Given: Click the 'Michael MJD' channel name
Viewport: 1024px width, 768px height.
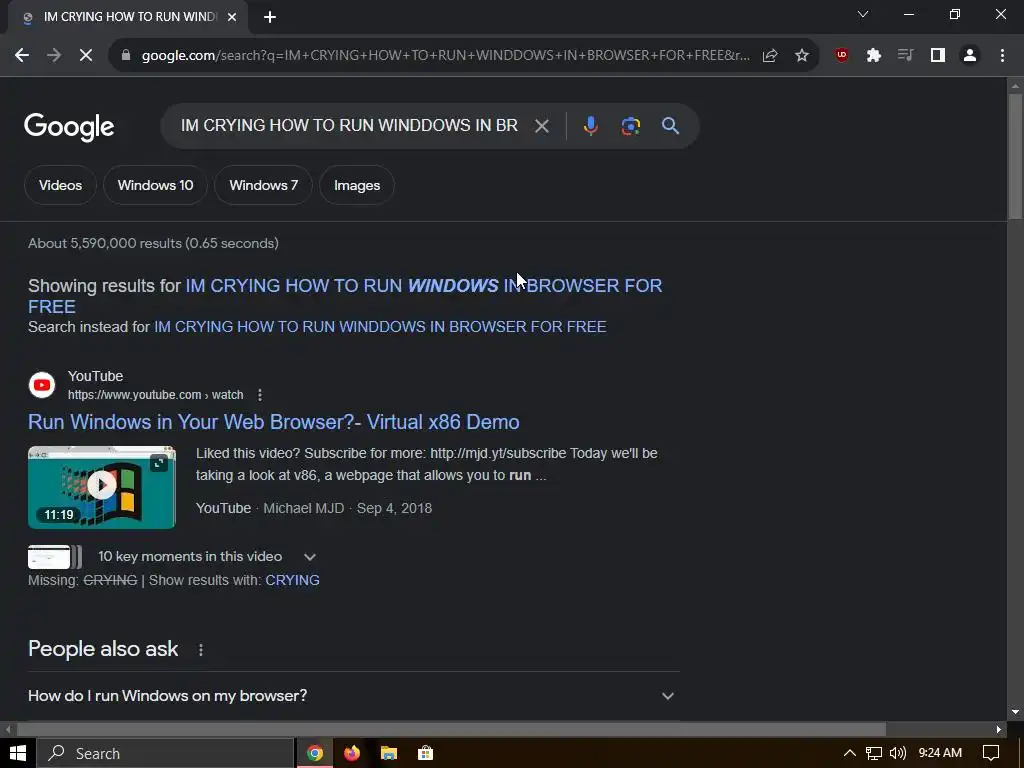Looking at the screenshot, I should tap(304, 508).
